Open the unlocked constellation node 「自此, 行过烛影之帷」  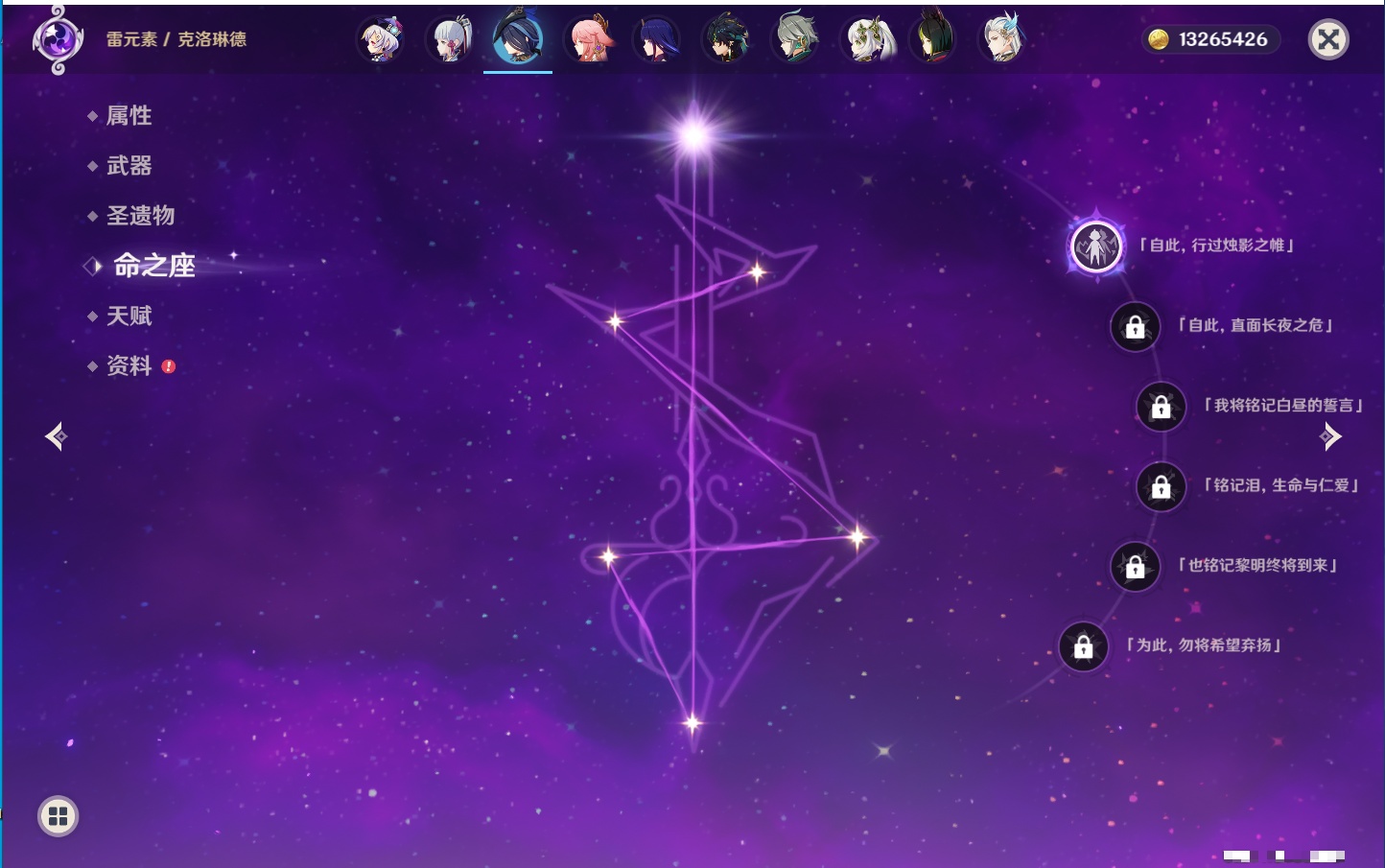(x=1096, y=246)
